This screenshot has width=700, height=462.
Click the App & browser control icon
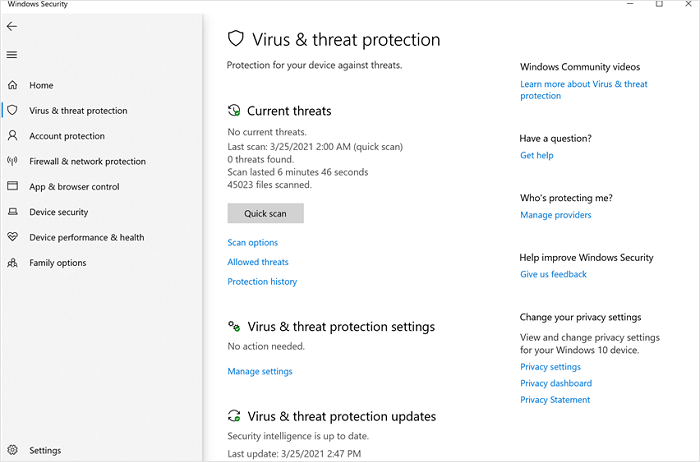[12, 187]
